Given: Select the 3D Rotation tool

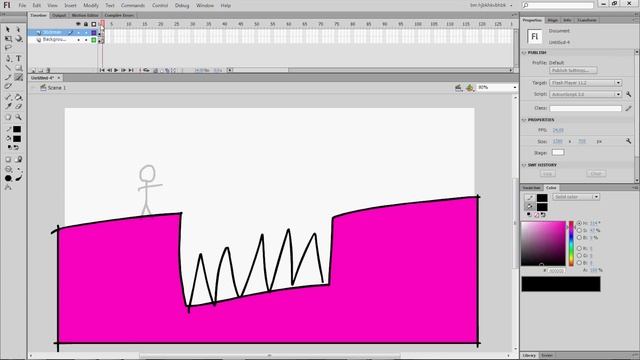Looking at the screenshot, I should click(x=19, y=39).
